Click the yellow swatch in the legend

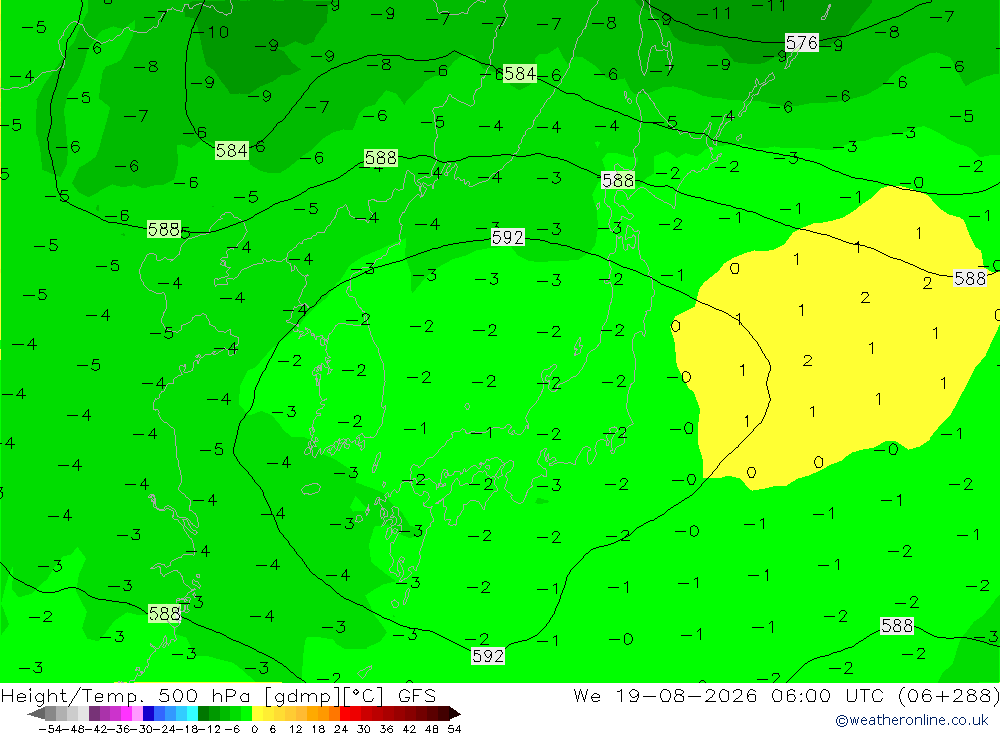(257, 714)
